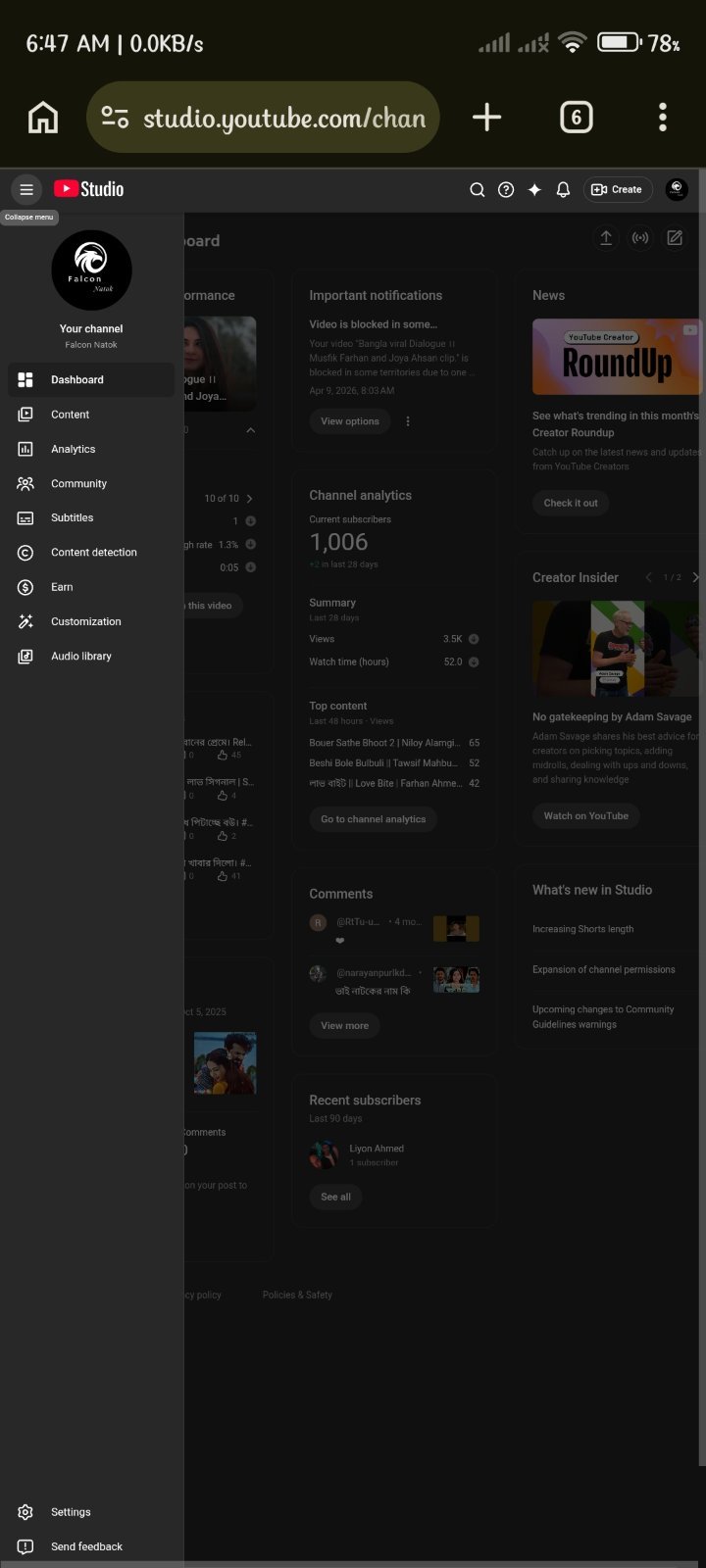Open three-dot menu beside View options
706x1568 pixels.
408,421
